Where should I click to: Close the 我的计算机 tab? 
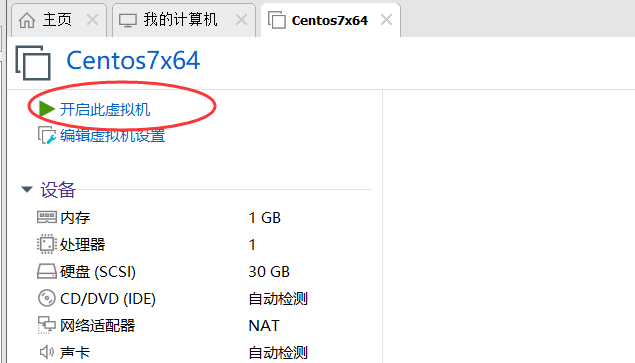click(x=241, y=19)
